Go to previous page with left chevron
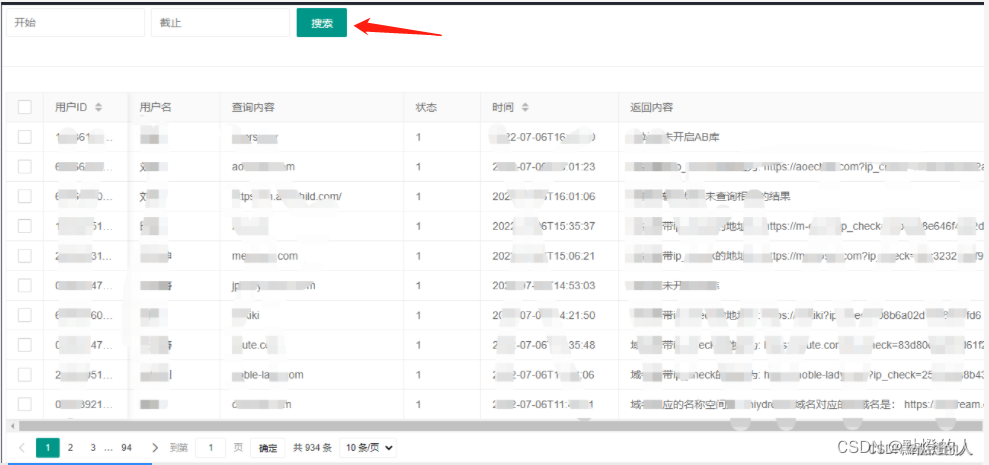 22,448
